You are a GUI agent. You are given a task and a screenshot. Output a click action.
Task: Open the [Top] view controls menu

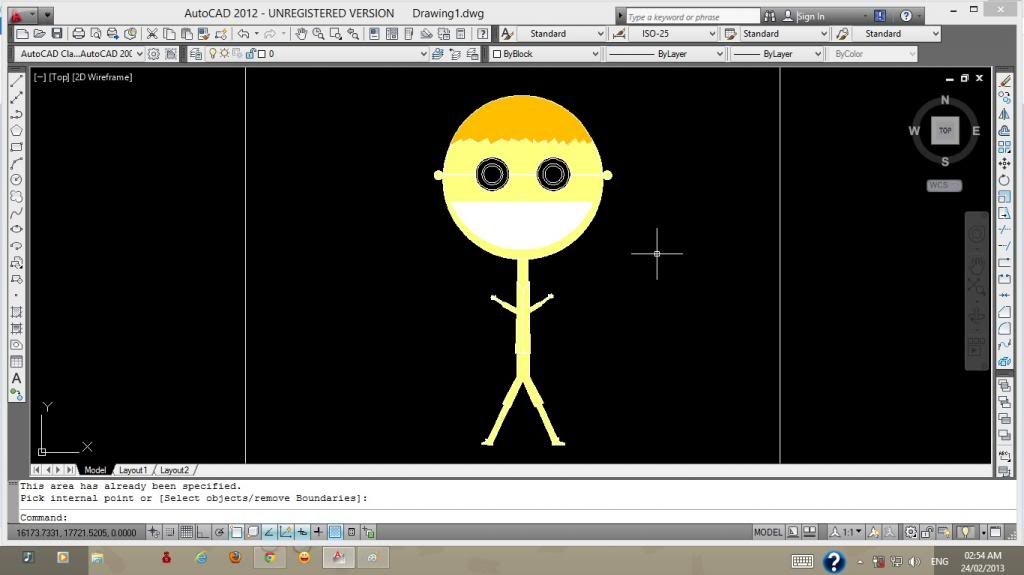(59, 77)
